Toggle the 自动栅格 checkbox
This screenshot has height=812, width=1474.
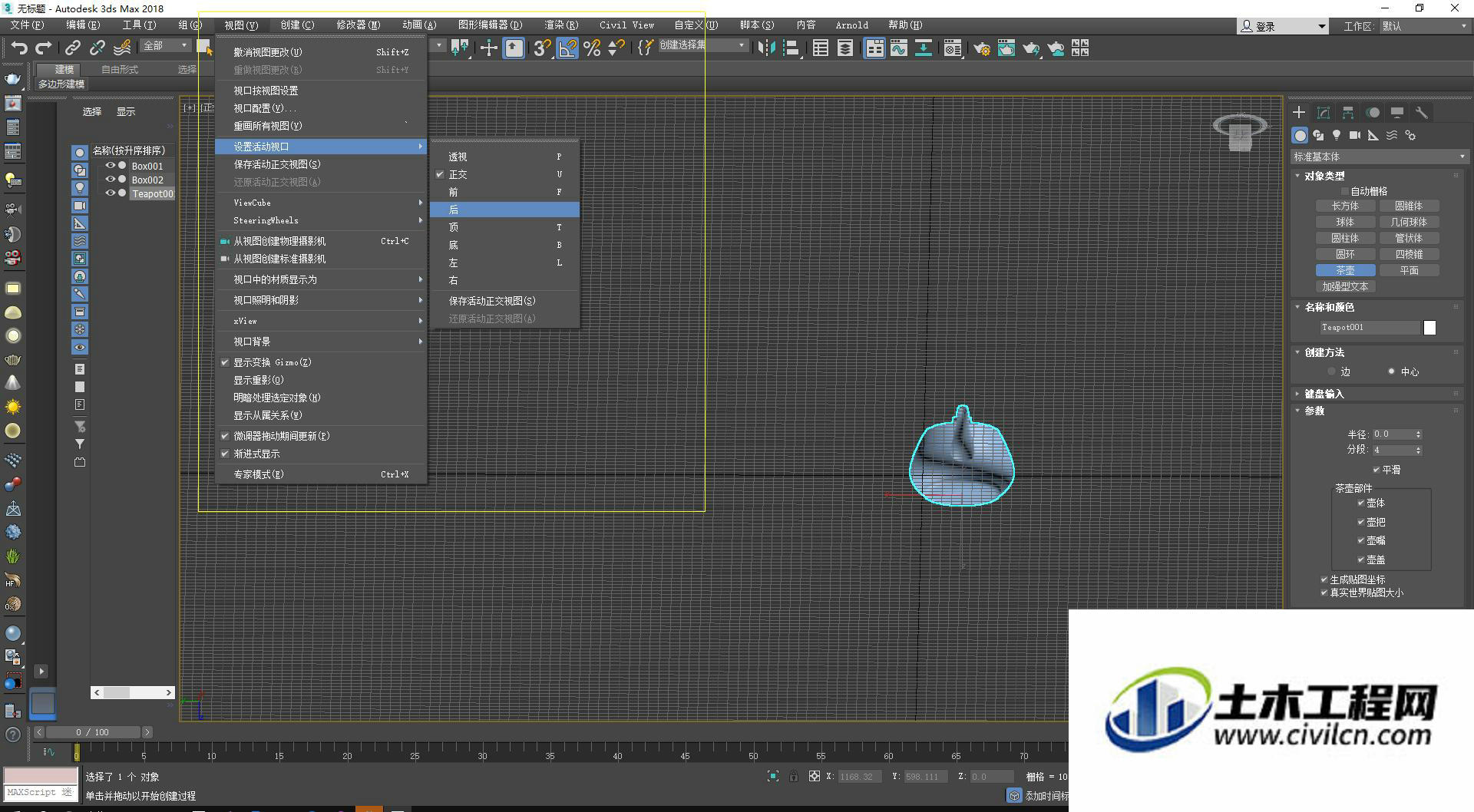tap(1344, 191)
